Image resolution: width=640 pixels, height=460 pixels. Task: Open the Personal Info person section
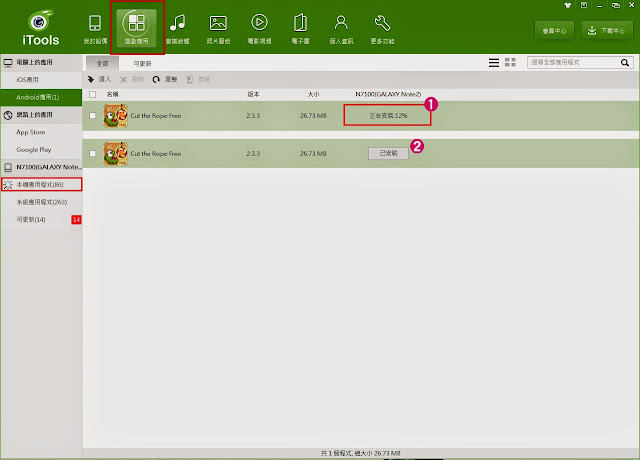tap(341, 29)
